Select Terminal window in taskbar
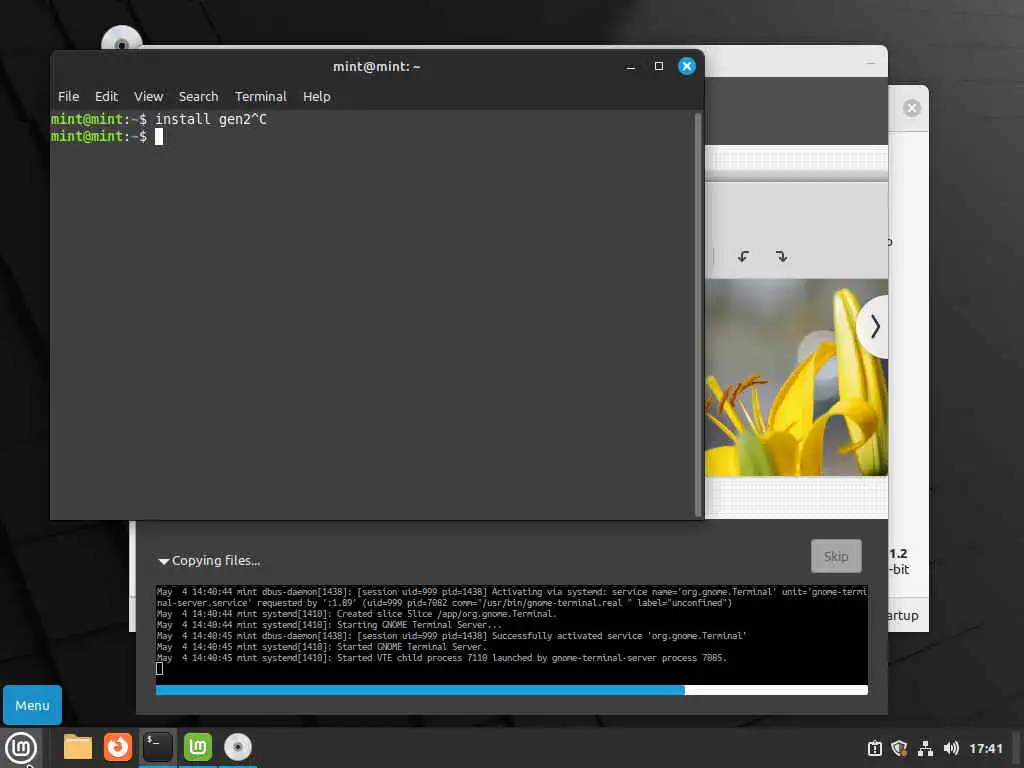This screenshot has height=768, width=1024. [157, 747]
